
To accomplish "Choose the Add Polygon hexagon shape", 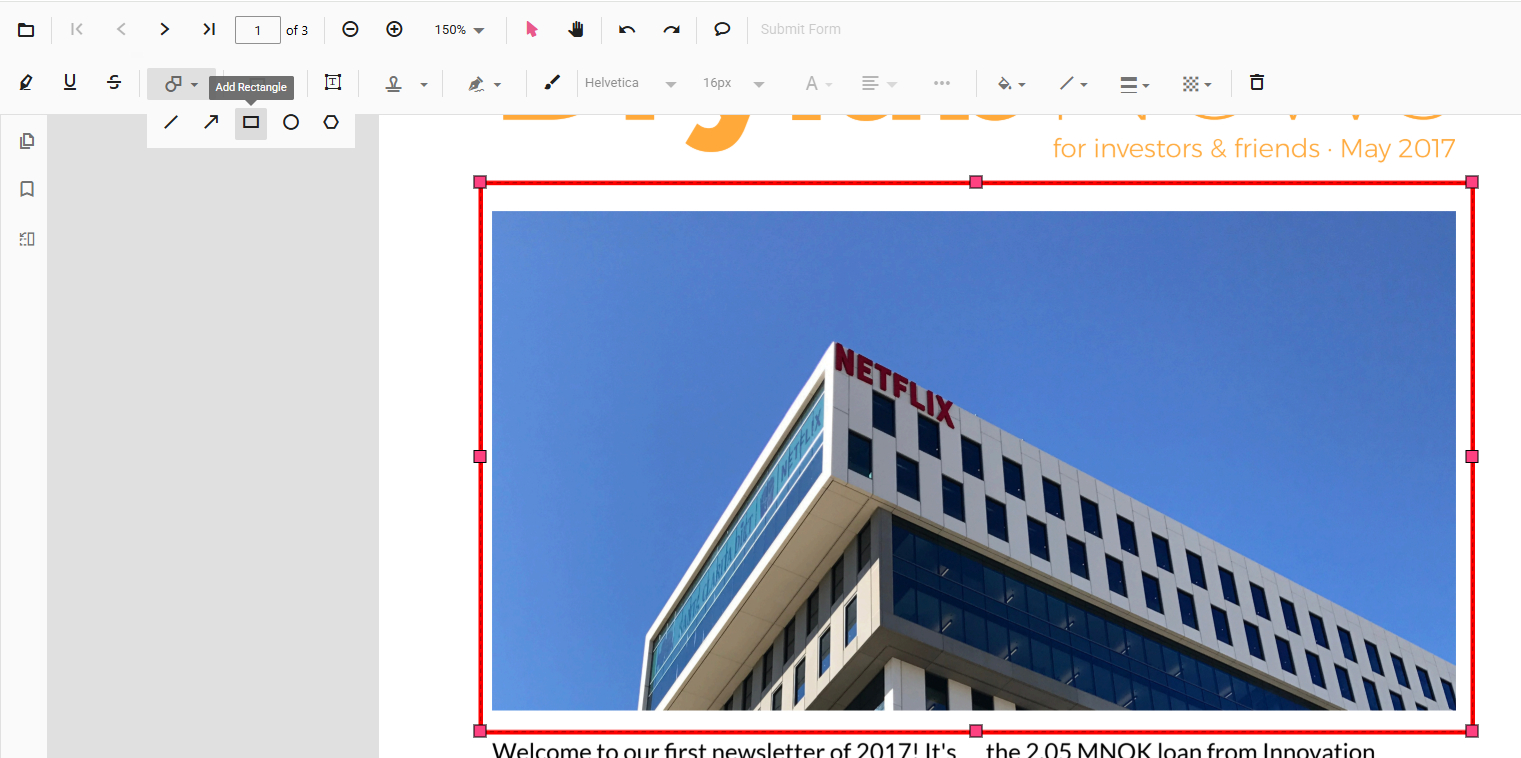I will (331, 122).
